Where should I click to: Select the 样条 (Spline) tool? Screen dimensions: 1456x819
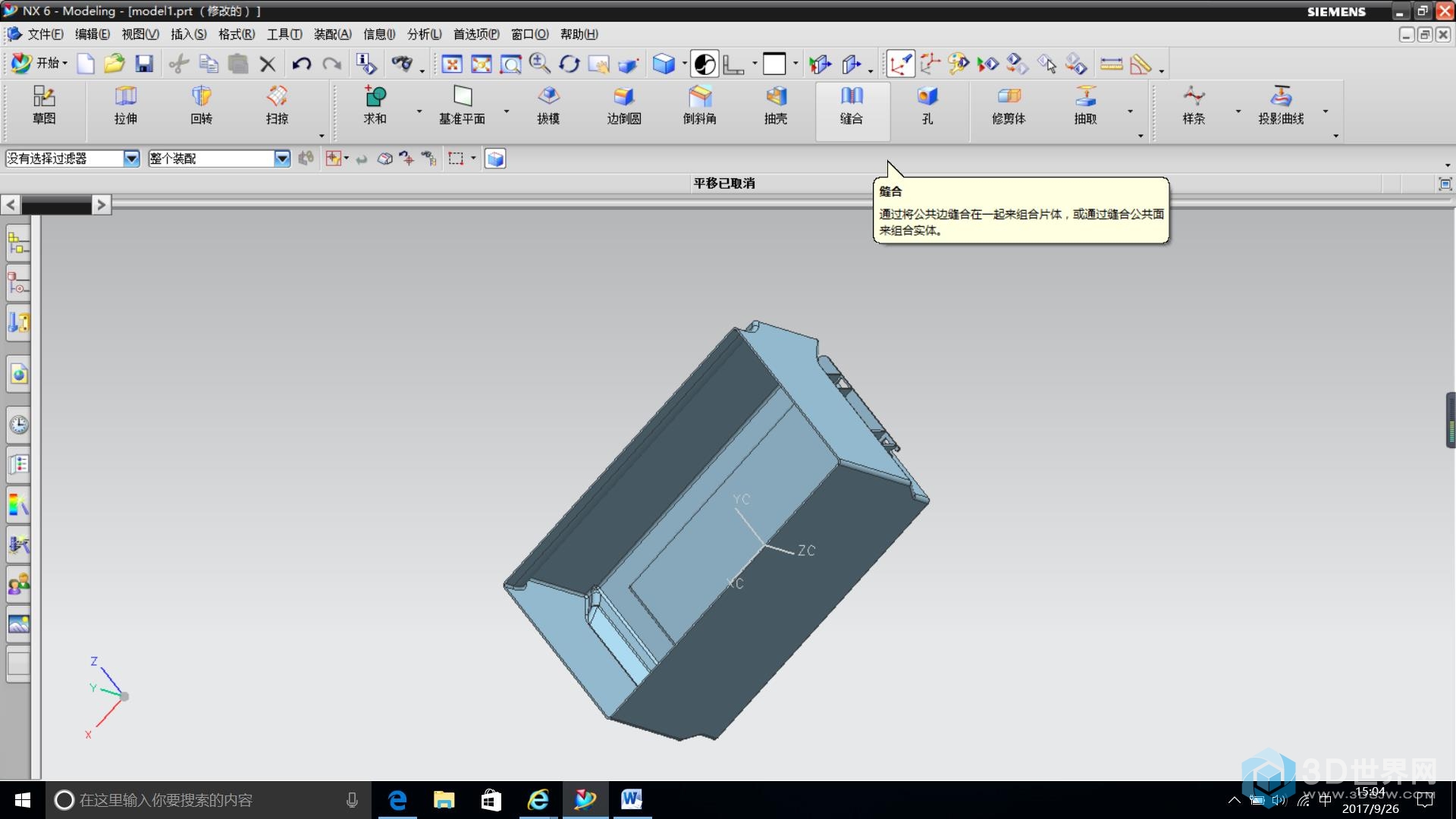(1194, 105)
